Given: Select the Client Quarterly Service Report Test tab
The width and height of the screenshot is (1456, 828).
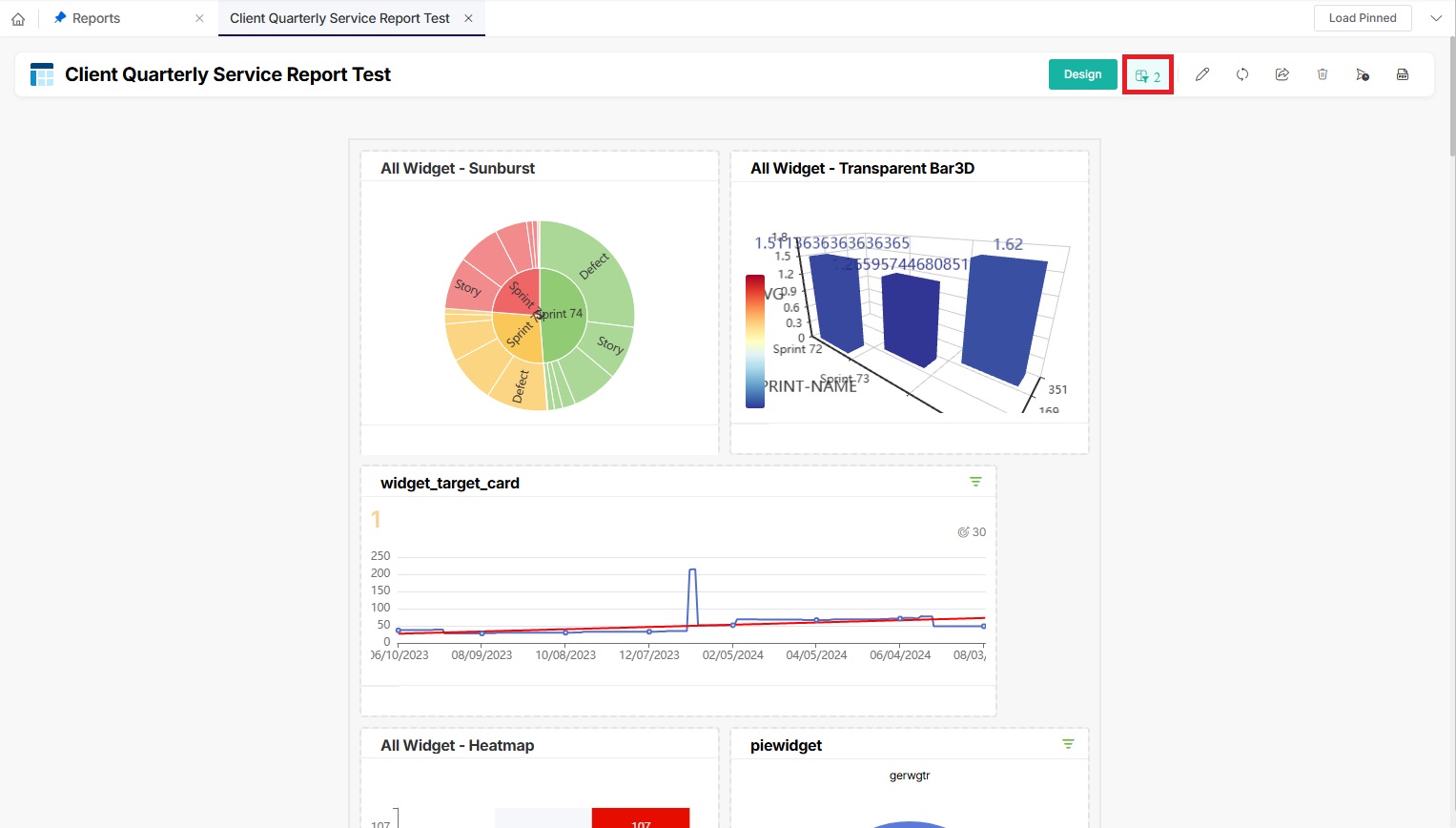Looking at the screenshot, I should click(x=339, y=18).
